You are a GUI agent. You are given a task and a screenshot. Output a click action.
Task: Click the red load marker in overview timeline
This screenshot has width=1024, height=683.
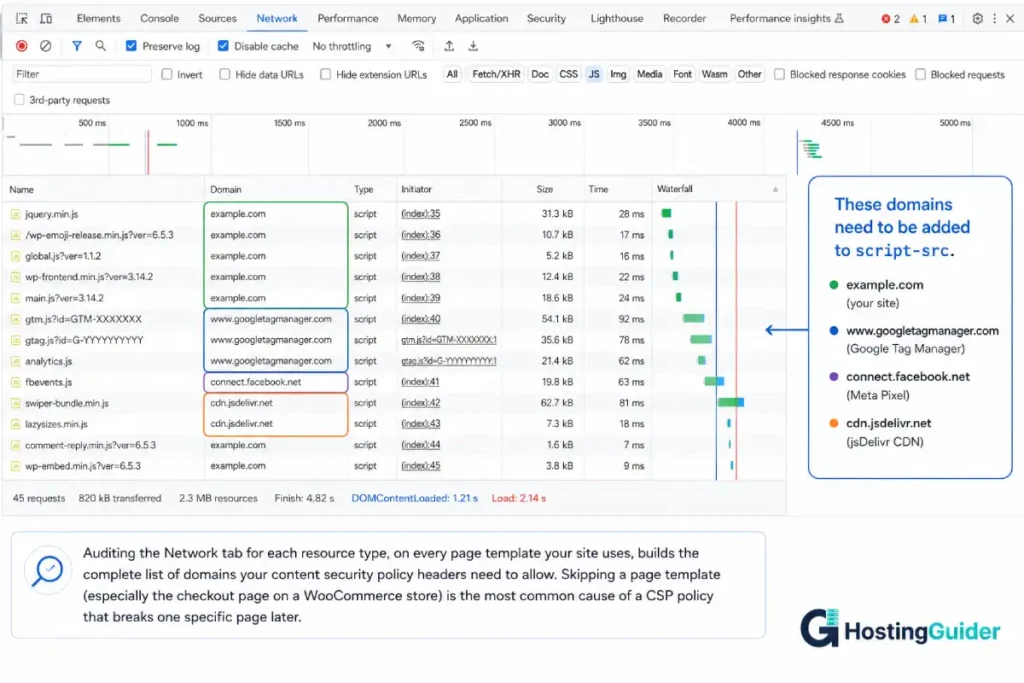click(148, 151)
